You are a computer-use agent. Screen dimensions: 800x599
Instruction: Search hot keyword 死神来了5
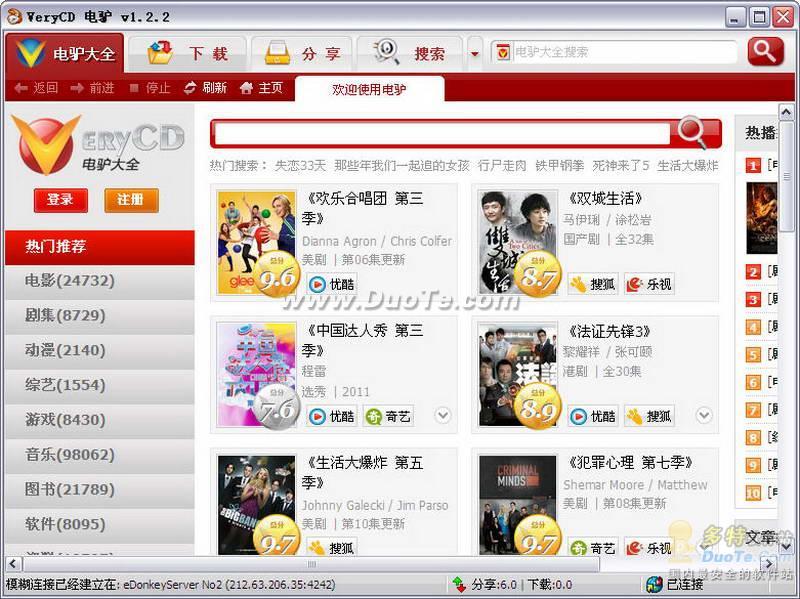620,166
